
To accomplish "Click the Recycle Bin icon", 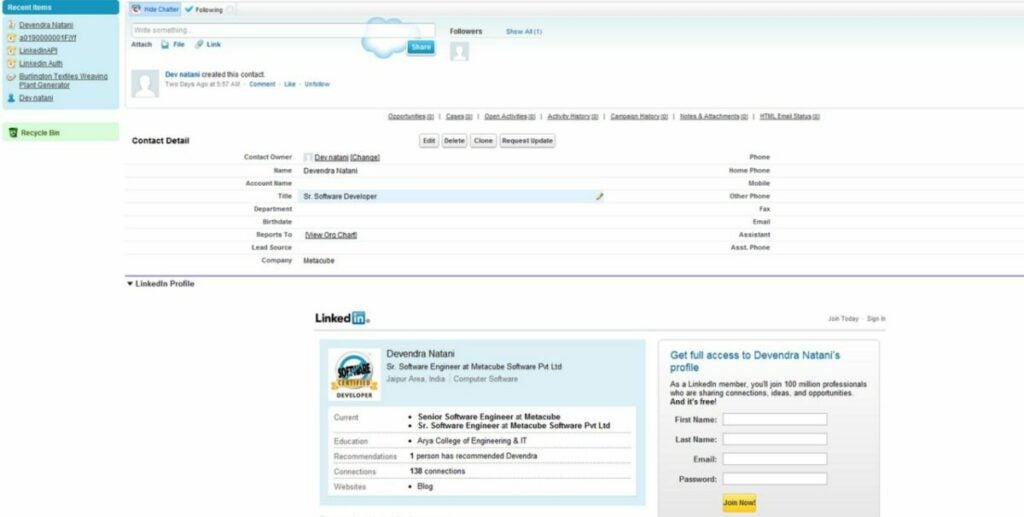I will coord(12,133).
